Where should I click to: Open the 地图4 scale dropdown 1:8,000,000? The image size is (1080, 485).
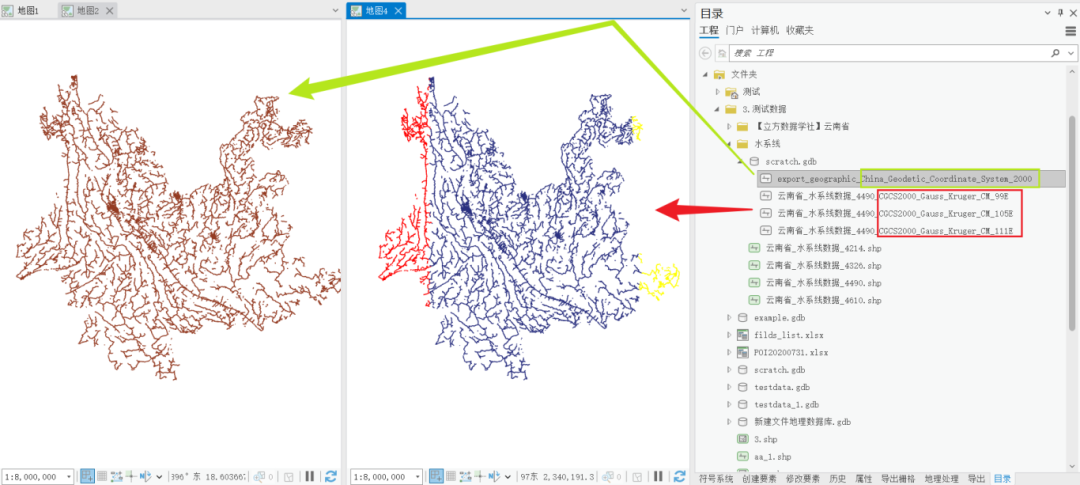387,476
